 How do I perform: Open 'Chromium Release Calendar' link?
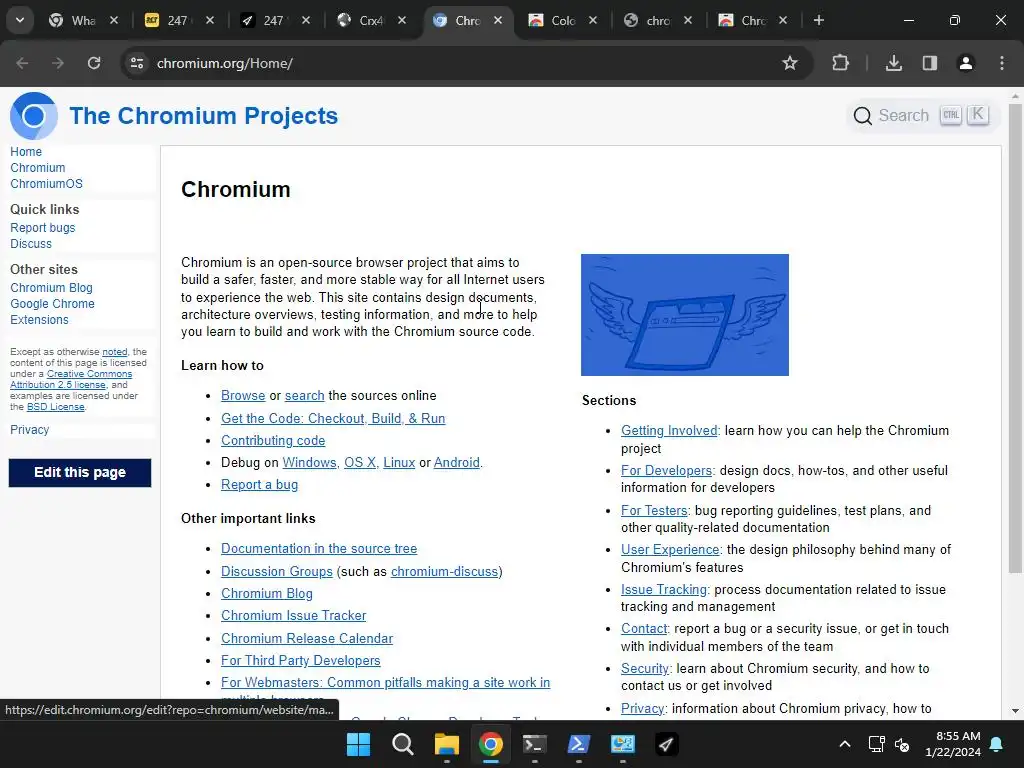307,639
